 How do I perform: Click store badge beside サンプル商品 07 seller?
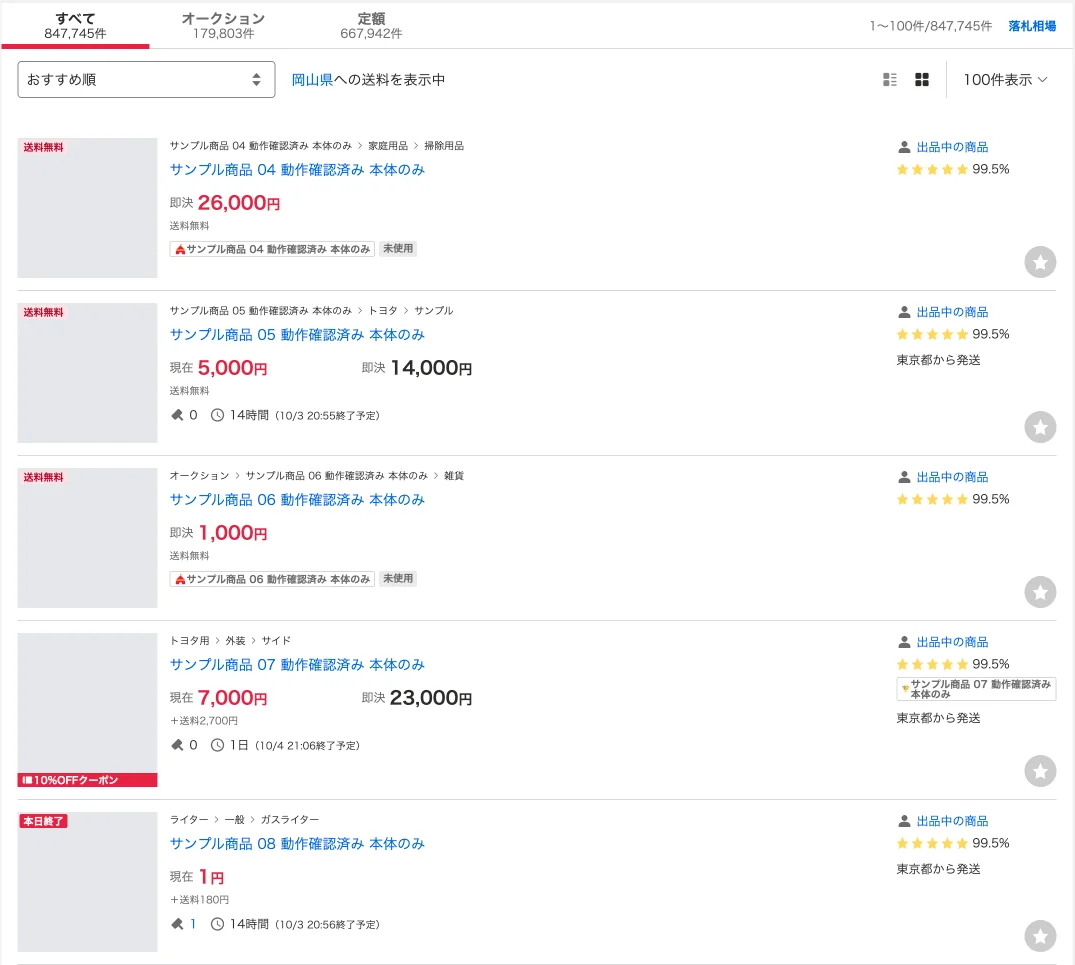(x=976, y=689)
